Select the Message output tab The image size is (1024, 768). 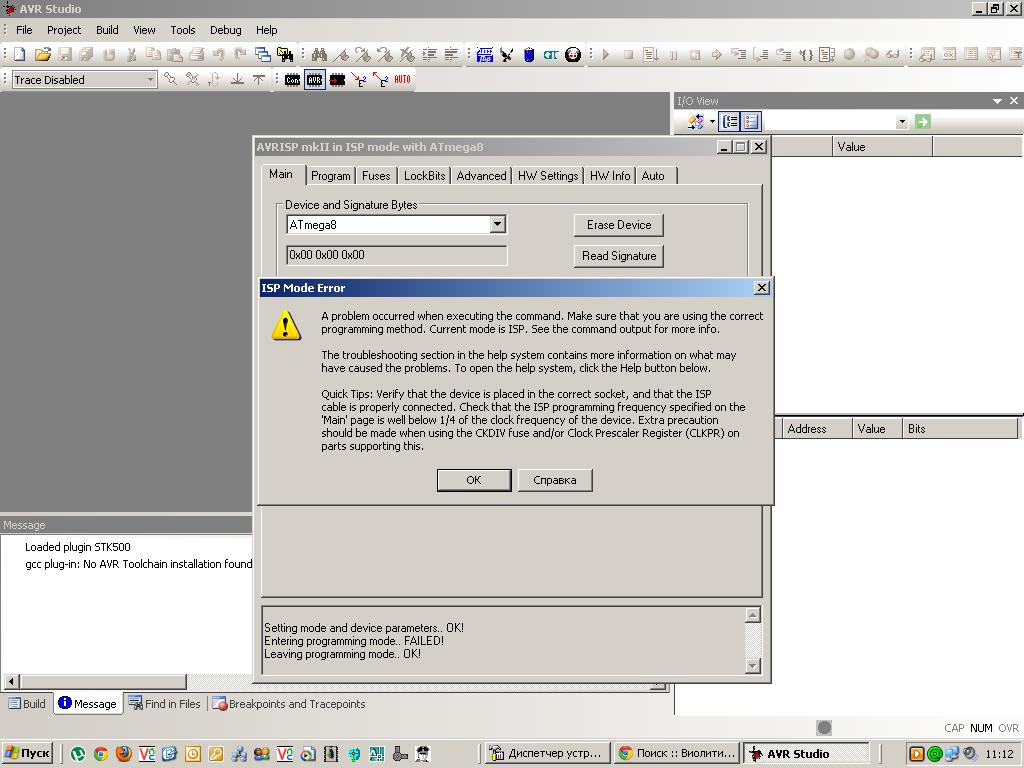pyautogui.click(x=88, y=703)
